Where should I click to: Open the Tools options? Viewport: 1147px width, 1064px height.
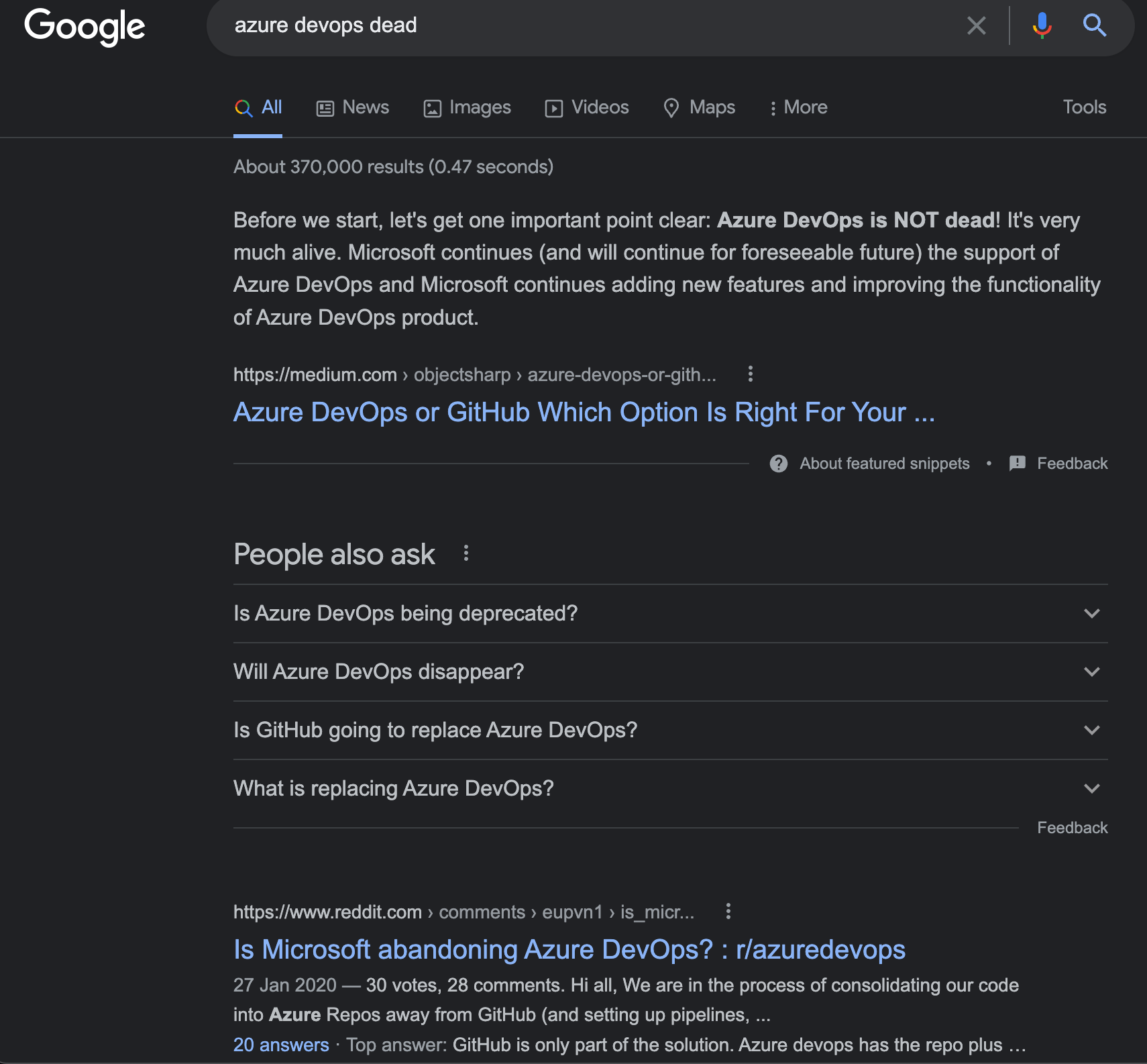point(1085,107)
